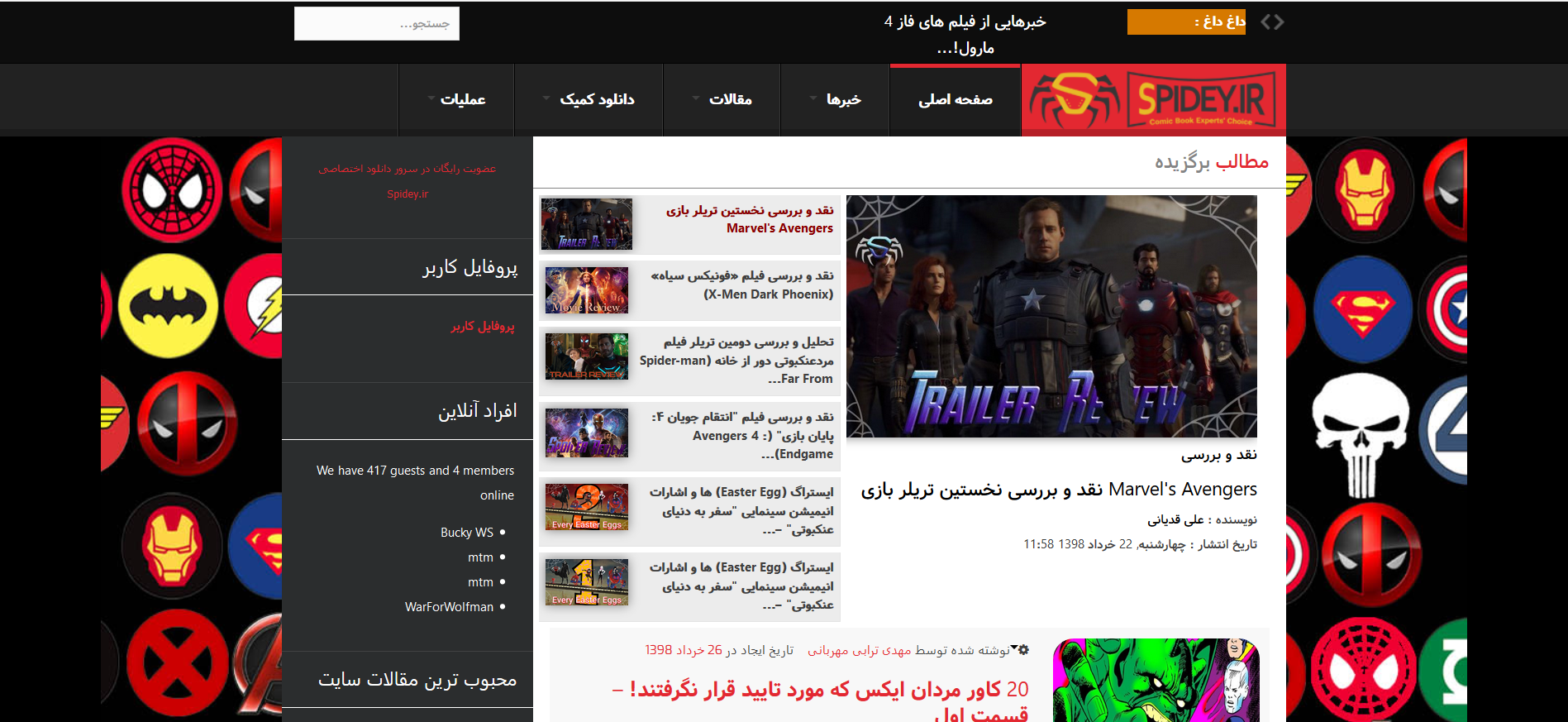The height and width of the screenshot is (722, 1568).
Task: Click the Endgame Spoiler Review thumbnail
Action: point(587,433)
